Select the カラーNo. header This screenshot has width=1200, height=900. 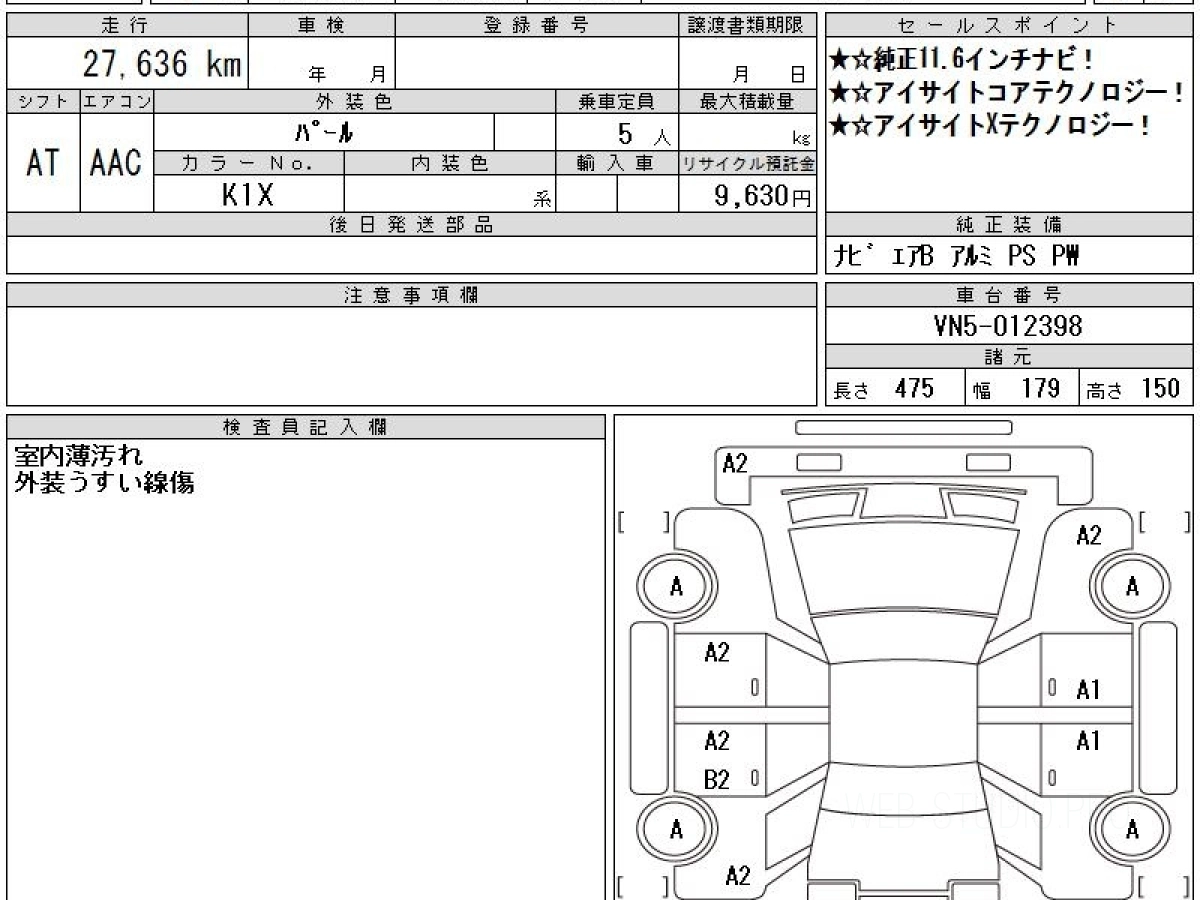[x=249, y=163]
